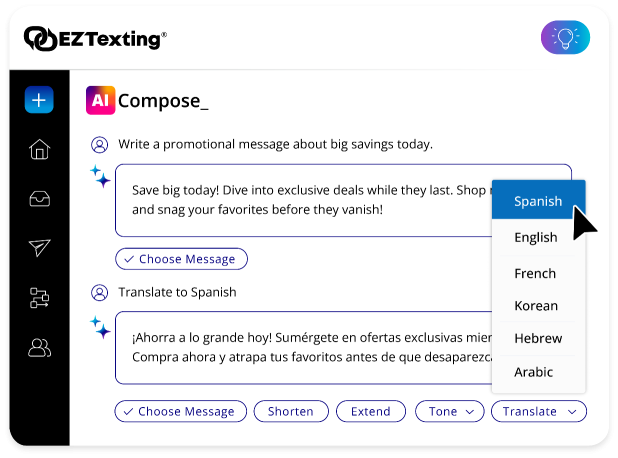Select English in the language menu
Screen dimensions: 618x458
click(x=538, y=237)
